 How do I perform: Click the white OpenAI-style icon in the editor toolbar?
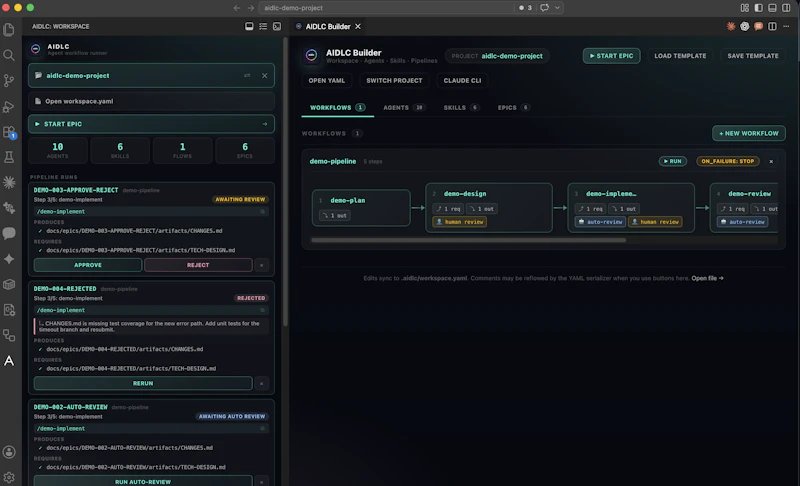[x=744, y=26]
